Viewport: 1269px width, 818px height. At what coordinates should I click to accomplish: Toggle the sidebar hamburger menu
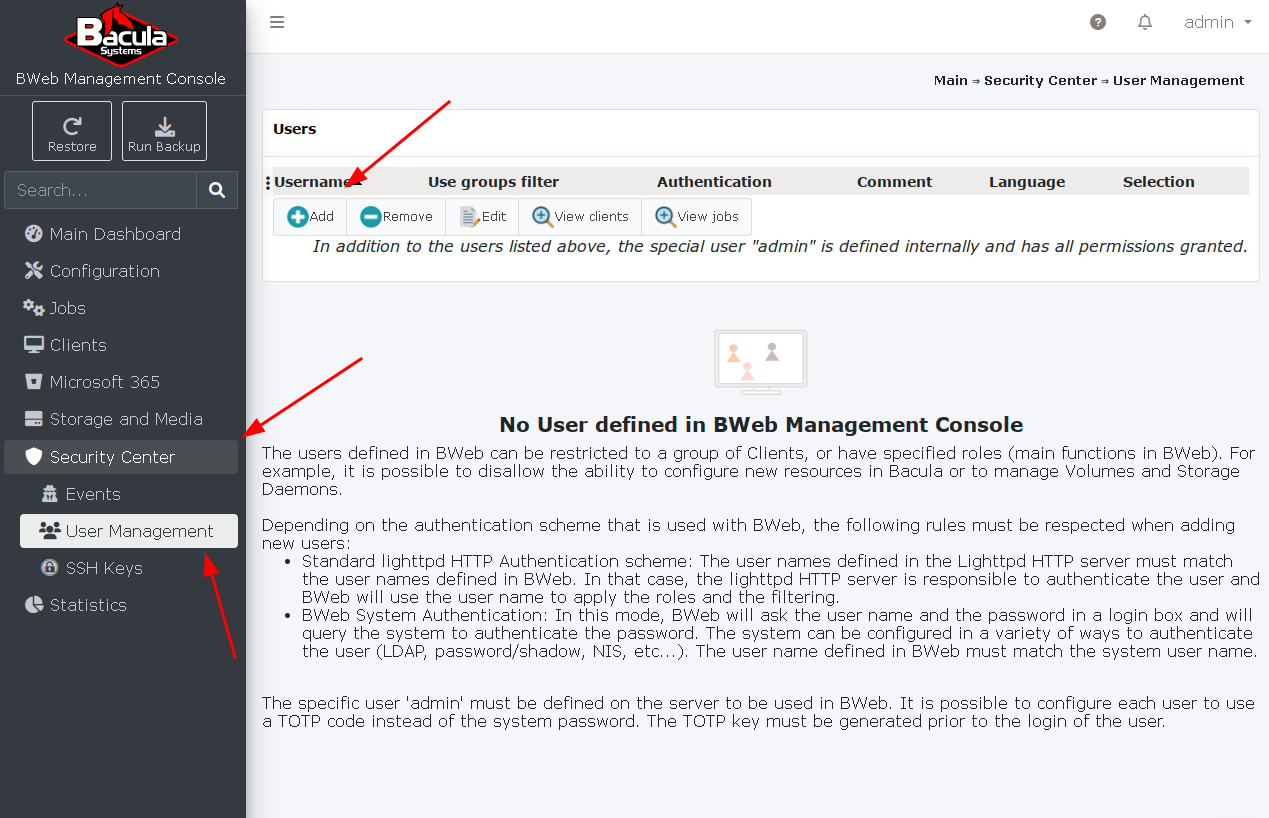pyautogui.click(x=277, y=22)
